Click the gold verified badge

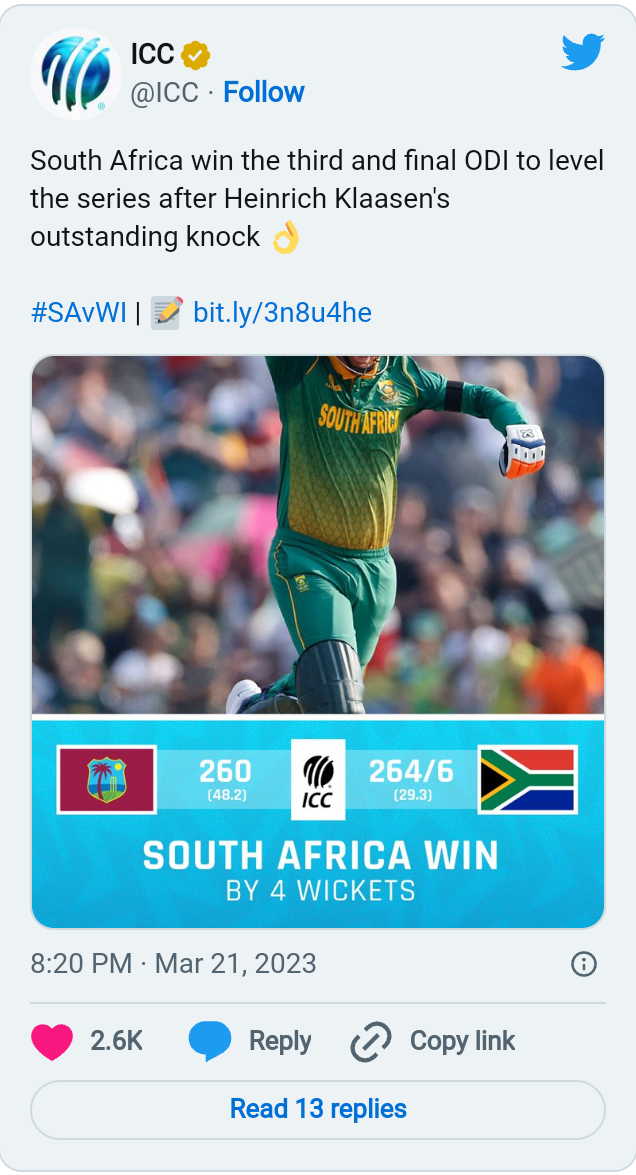tap(195, 56)
